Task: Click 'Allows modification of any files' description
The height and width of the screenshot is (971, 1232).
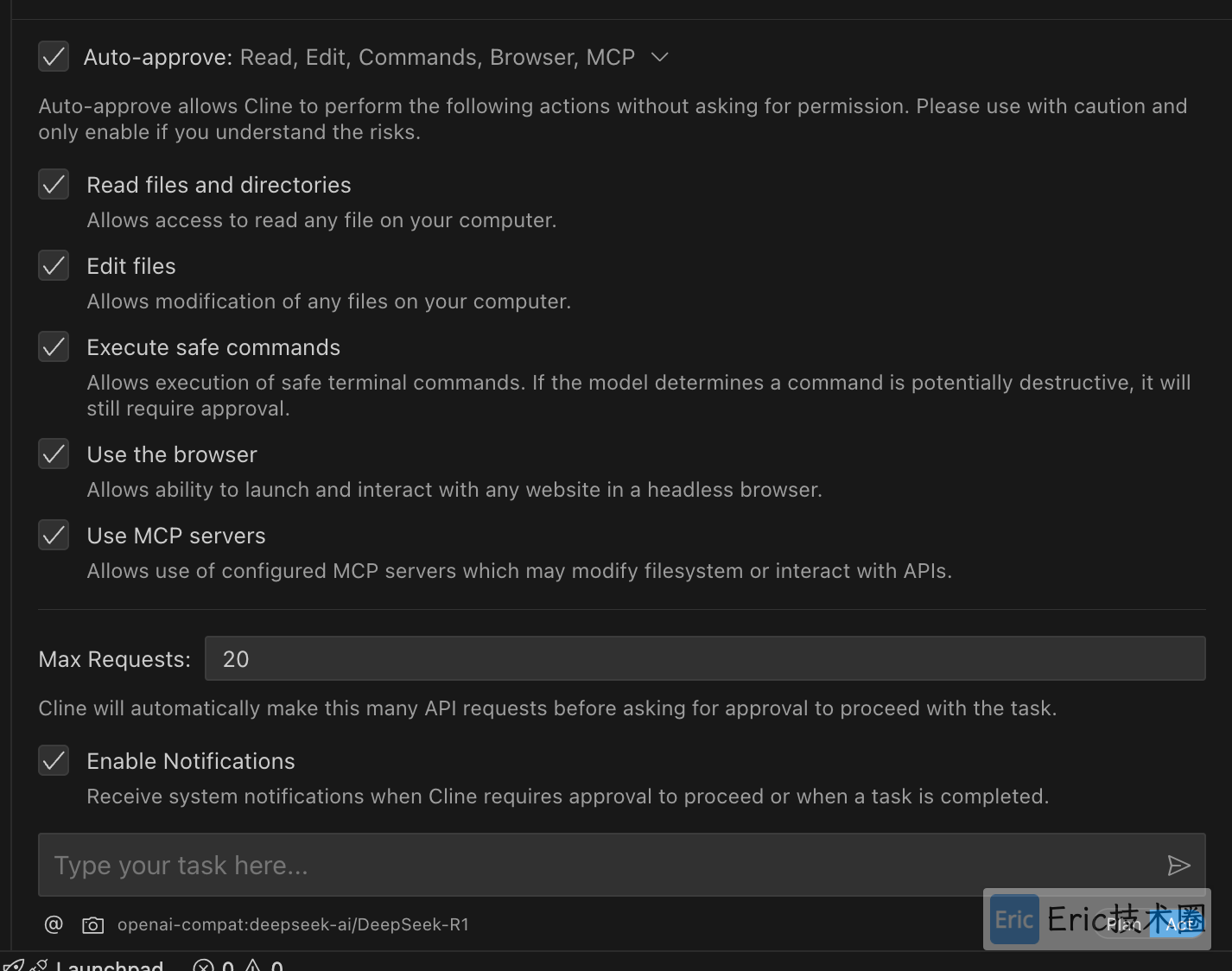Action: (329, 301)
